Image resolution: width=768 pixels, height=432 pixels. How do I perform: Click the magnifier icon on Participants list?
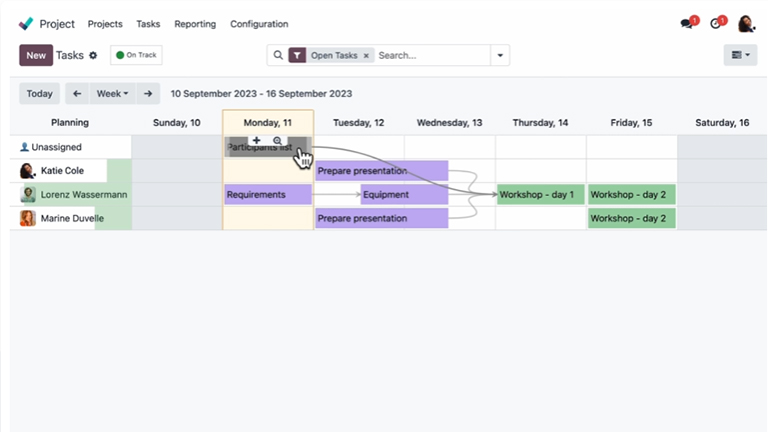278,141
